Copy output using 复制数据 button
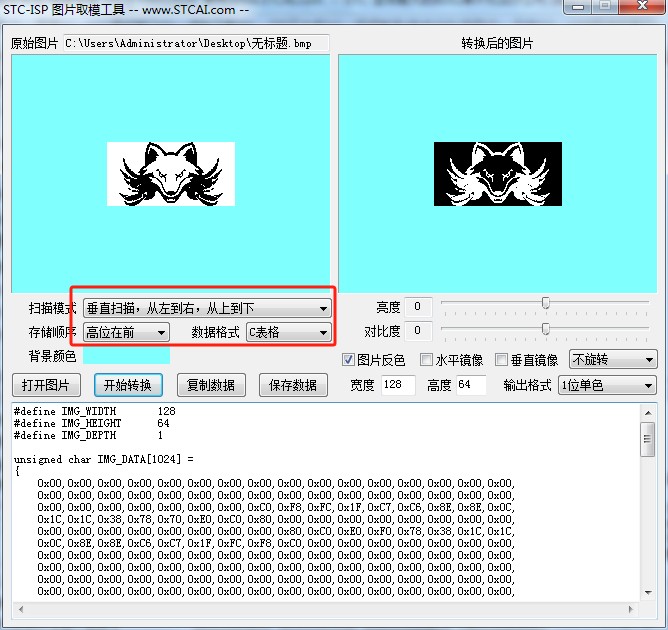Screen dimensions: 668x630 [x=211, y=385]
